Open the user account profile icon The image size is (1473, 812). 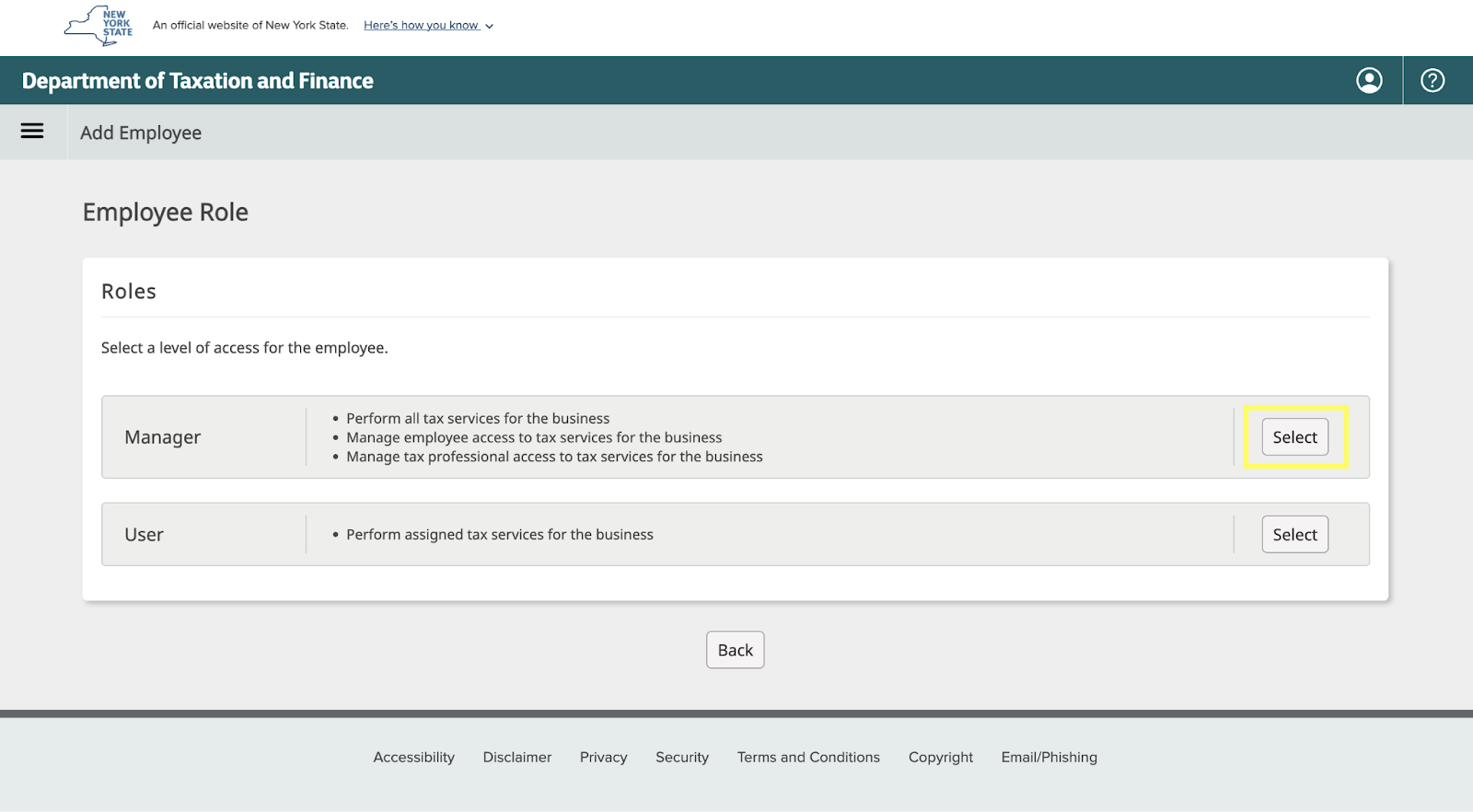pyautogui.click(x=1369, y=81)
